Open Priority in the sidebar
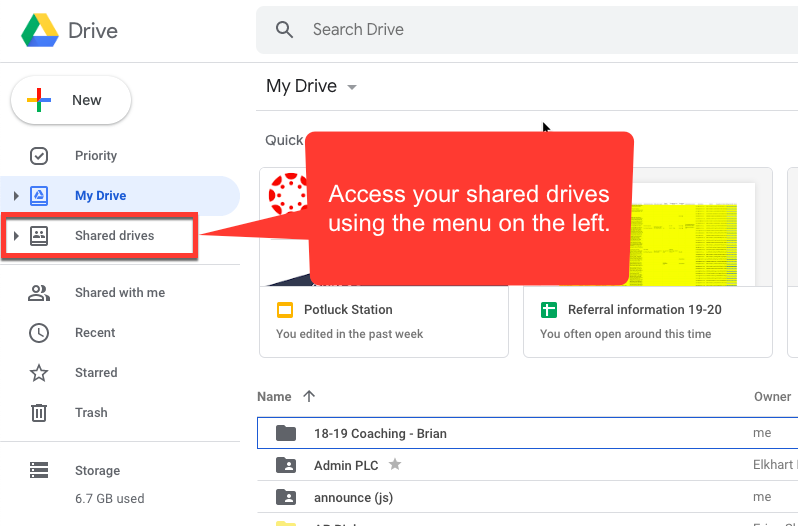Viewport: 798px width, 526px height. 96,156
